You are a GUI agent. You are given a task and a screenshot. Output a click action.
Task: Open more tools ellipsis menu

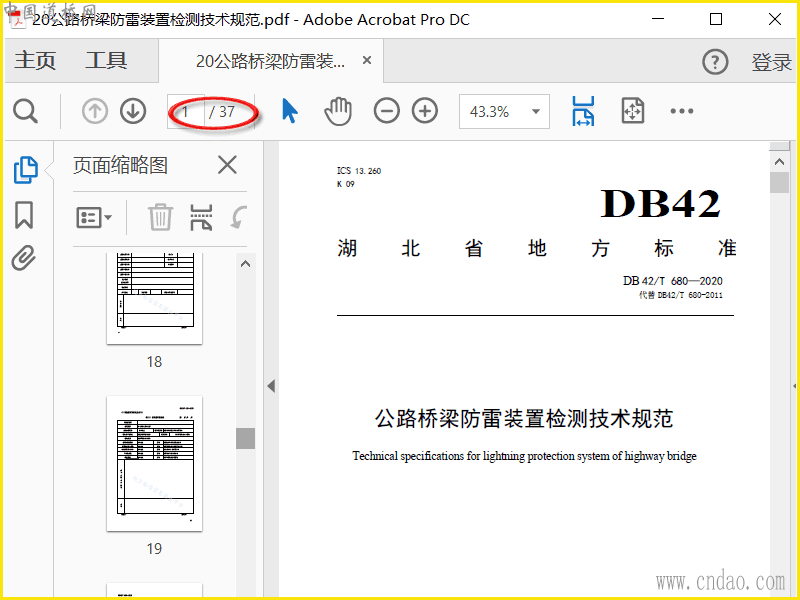pos(682,111)
